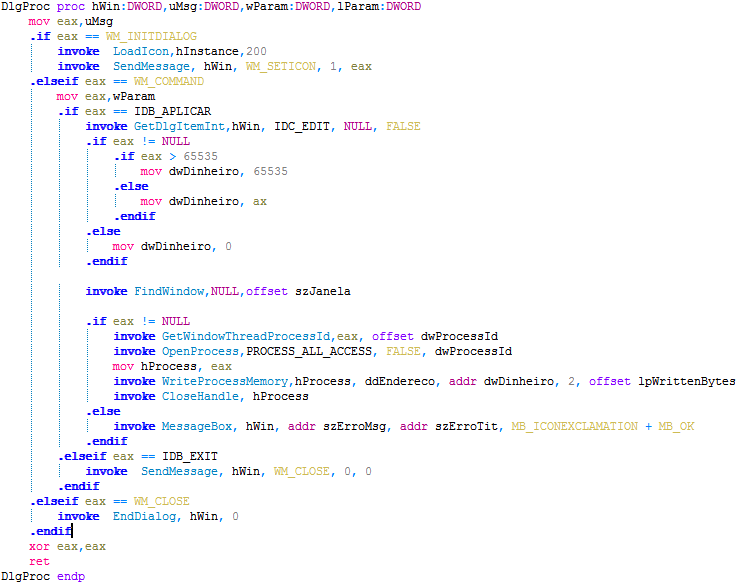This screenshot has width=751, height=583.
Task: Click the IDB_APLICAR identifier
Action: tap(172, 111)
